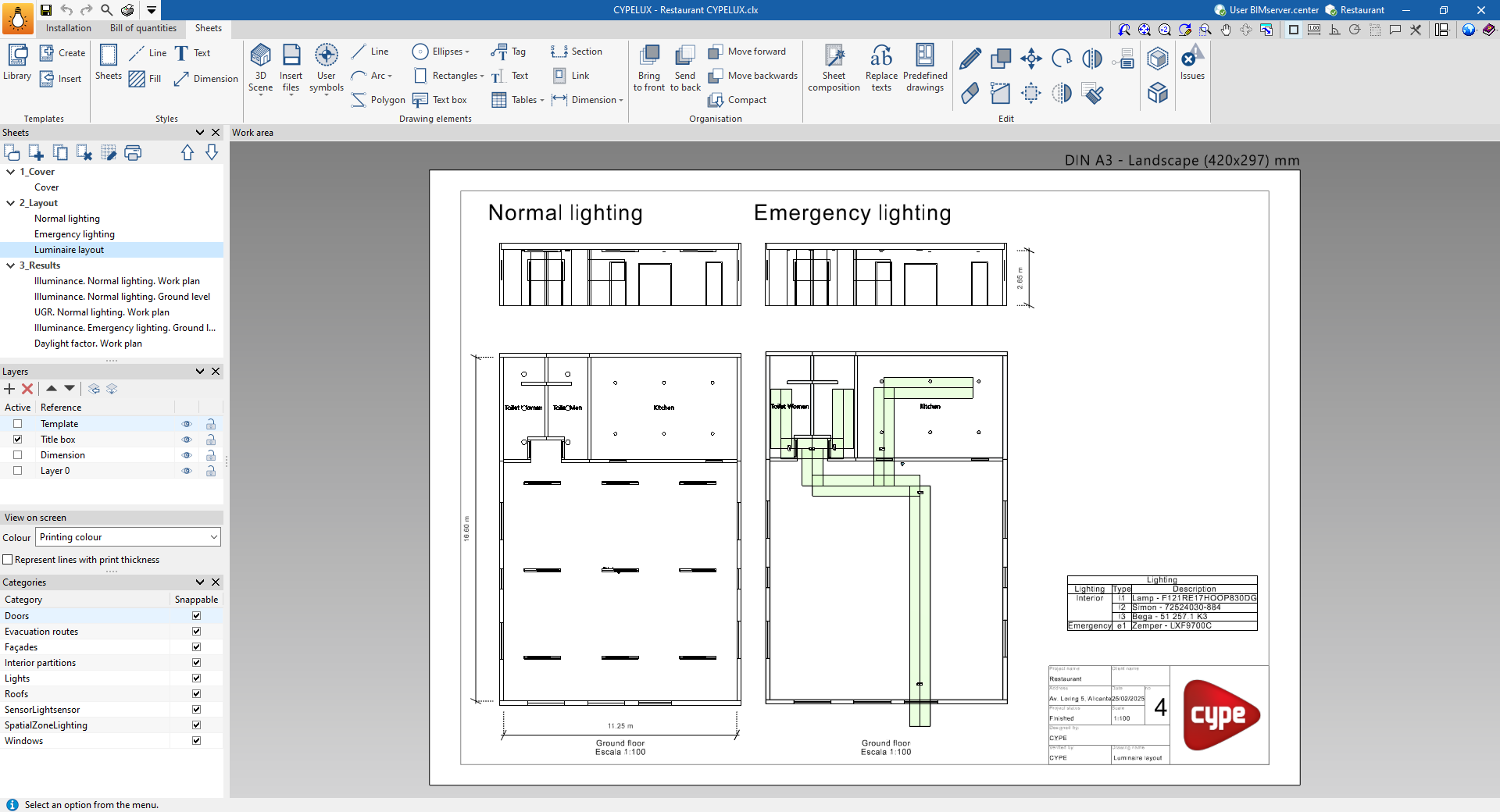This screenshot has width=1500, height=812.
Task: Click the Text box button
Action: (x=440, y=100)
